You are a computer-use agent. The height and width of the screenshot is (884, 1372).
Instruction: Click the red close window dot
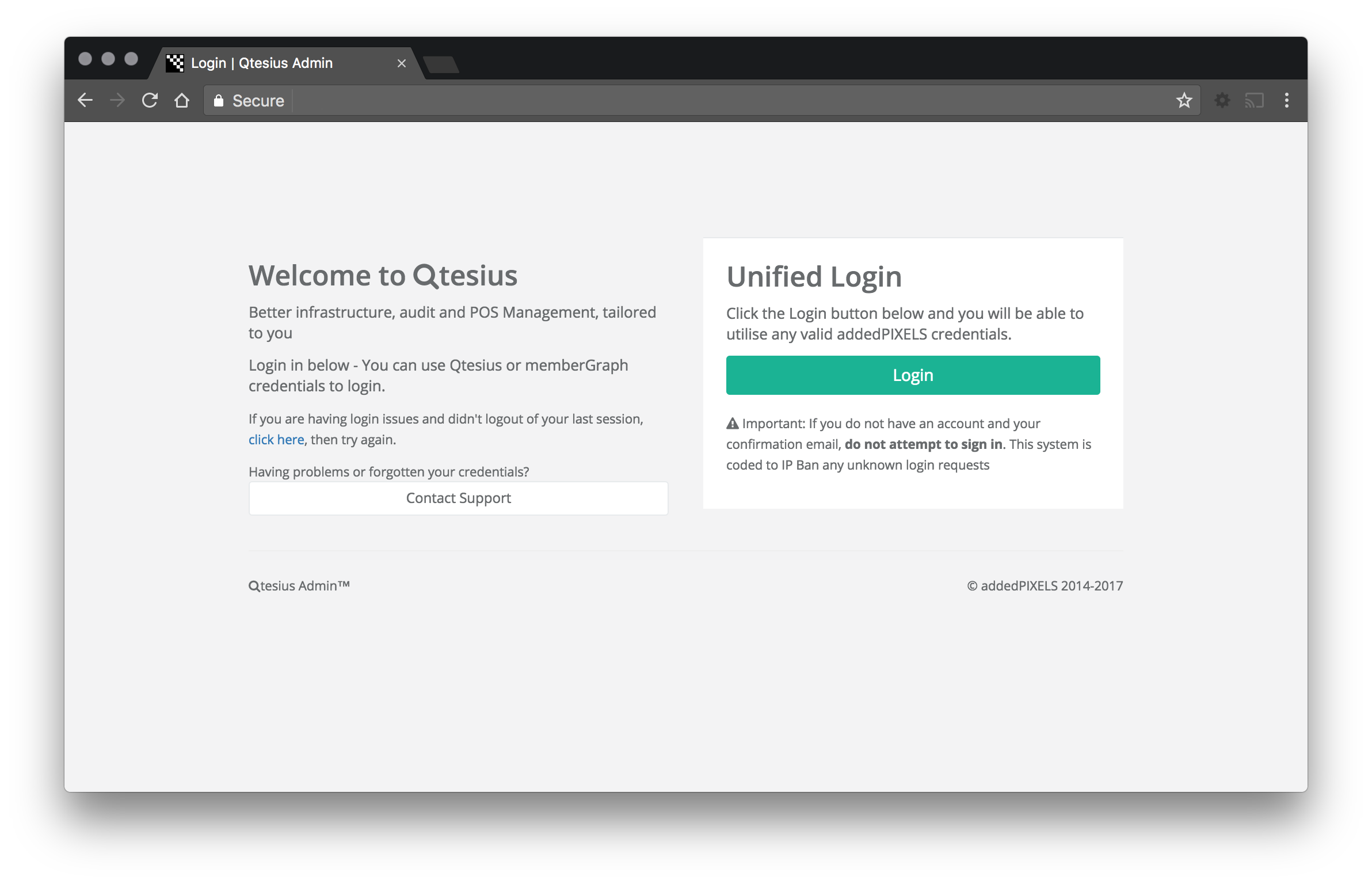85,59
